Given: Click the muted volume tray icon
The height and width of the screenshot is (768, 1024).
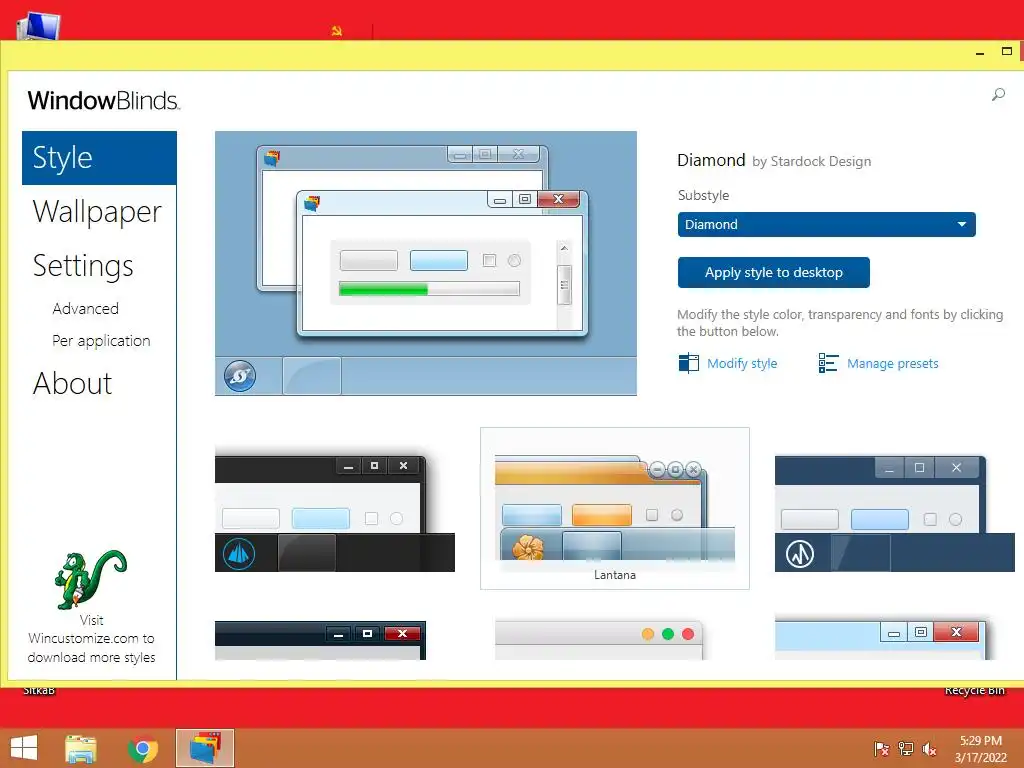Looking at the screenshot, I should pyautogui.click(x=929, y=749).
